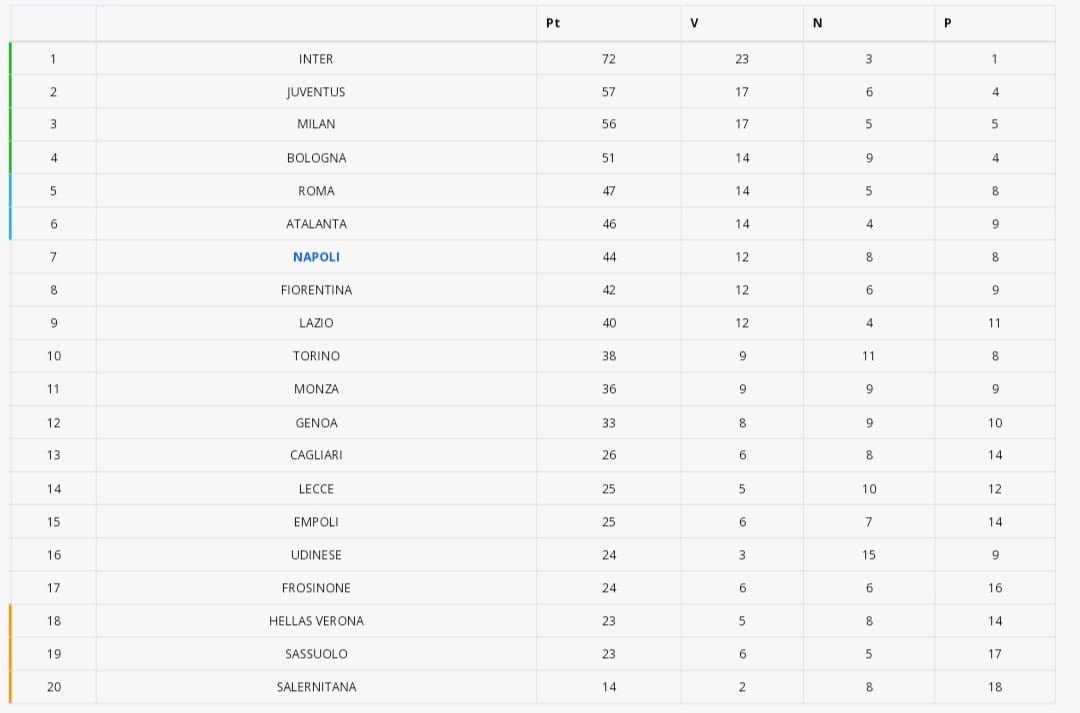1080x713 pixels.
Task: Click on TORINO team name
Action: tap(316, 356)
